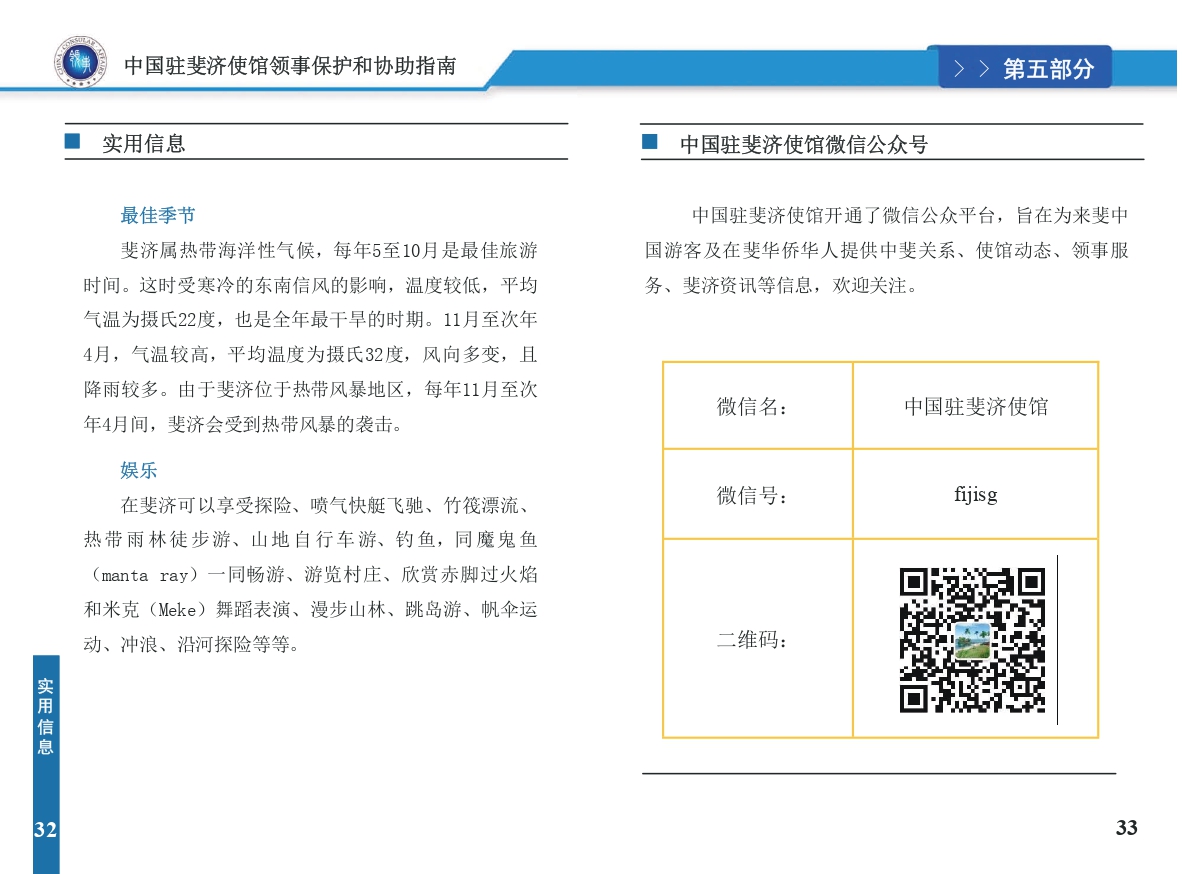Screen dimensions: 1182x874
Task: Click the consular affairs emblem logo
Action: (78, 65)
